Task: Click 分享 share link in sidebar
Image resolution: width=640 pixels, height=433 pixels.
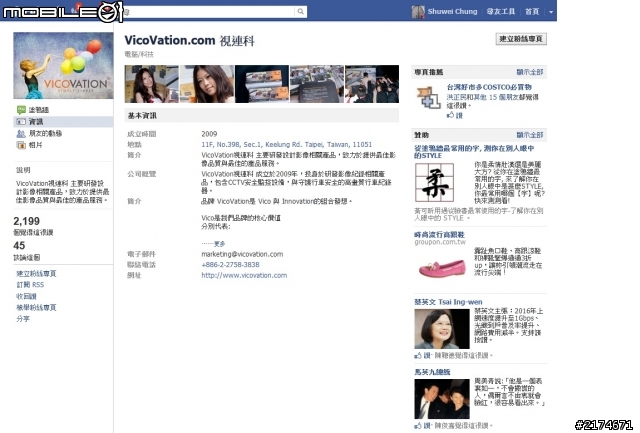Action: pyautogui.click(x=23, y=319)
